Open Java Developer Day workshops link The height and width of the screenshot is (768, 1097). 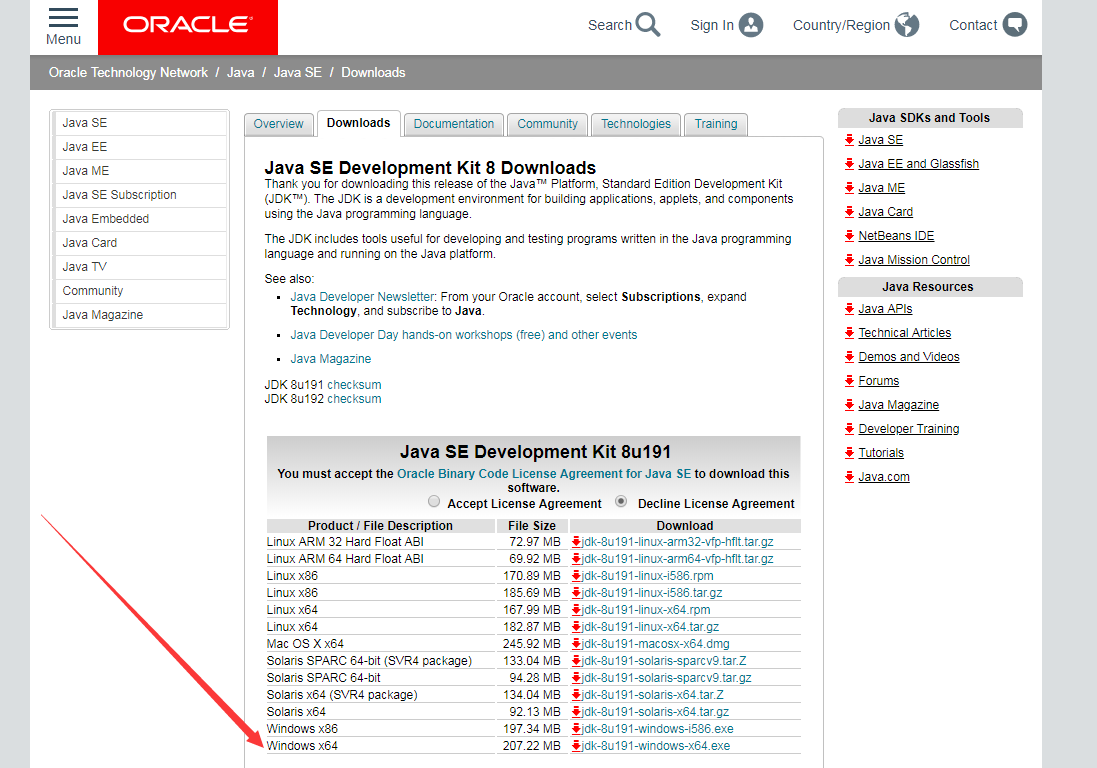tap(464, 335)
